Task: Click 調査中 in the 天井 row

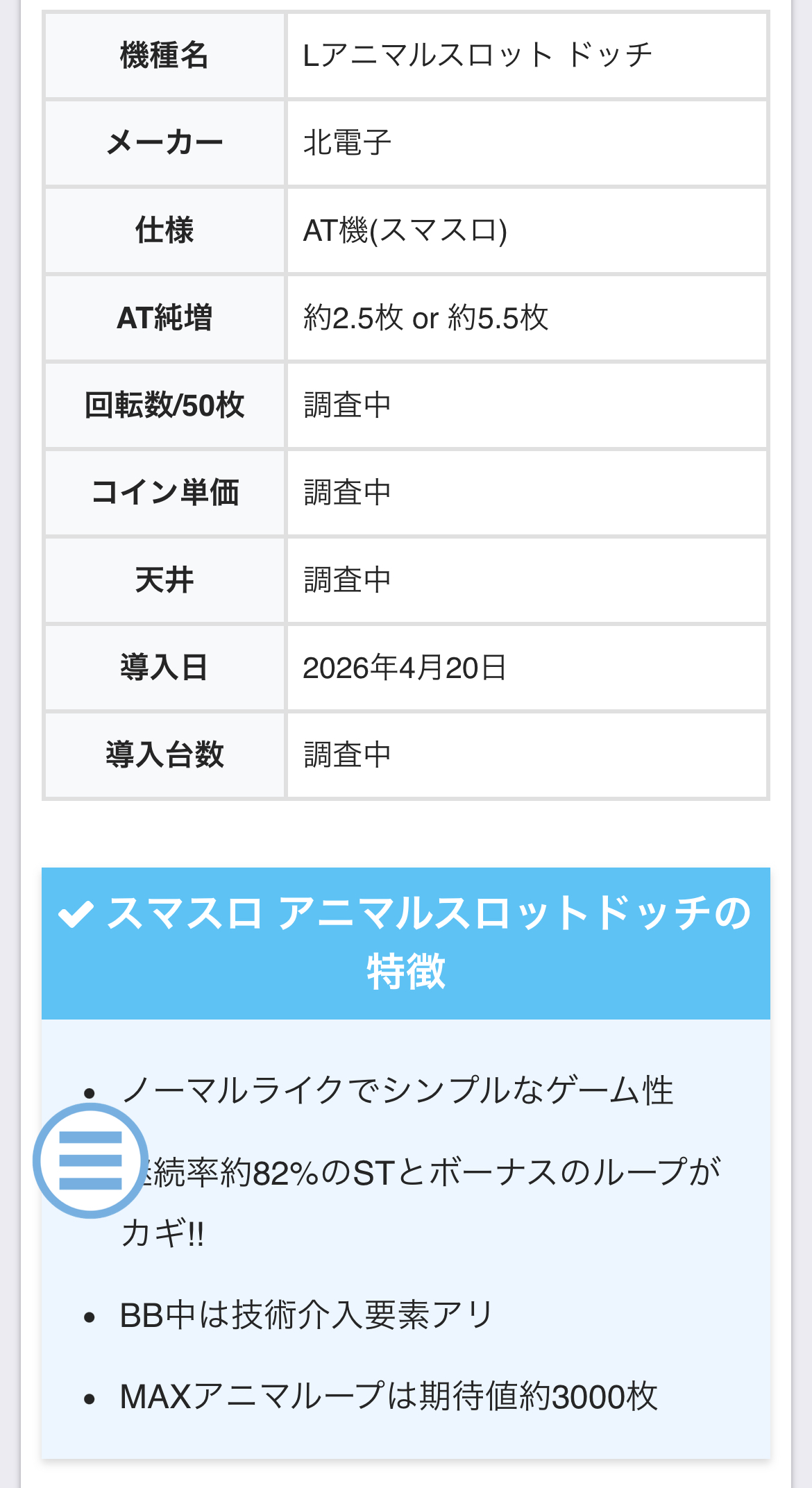Action: click(x=348, y=580)
